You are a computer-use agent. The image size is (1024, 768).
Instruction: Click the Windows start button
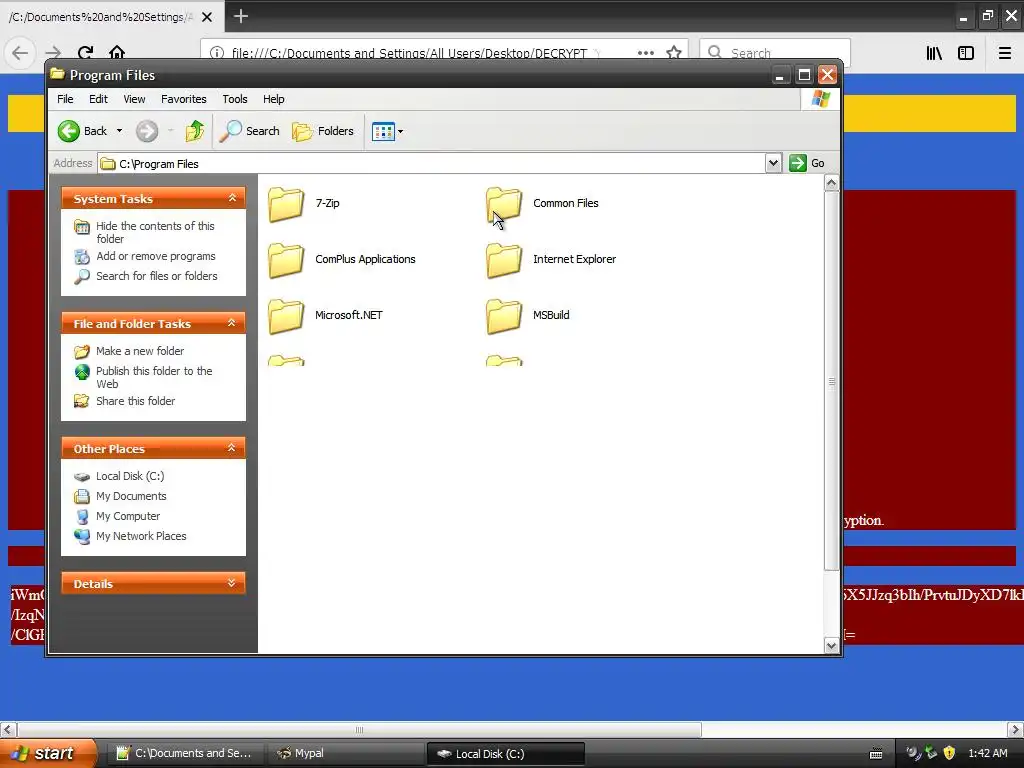click(x=48, y=753)
